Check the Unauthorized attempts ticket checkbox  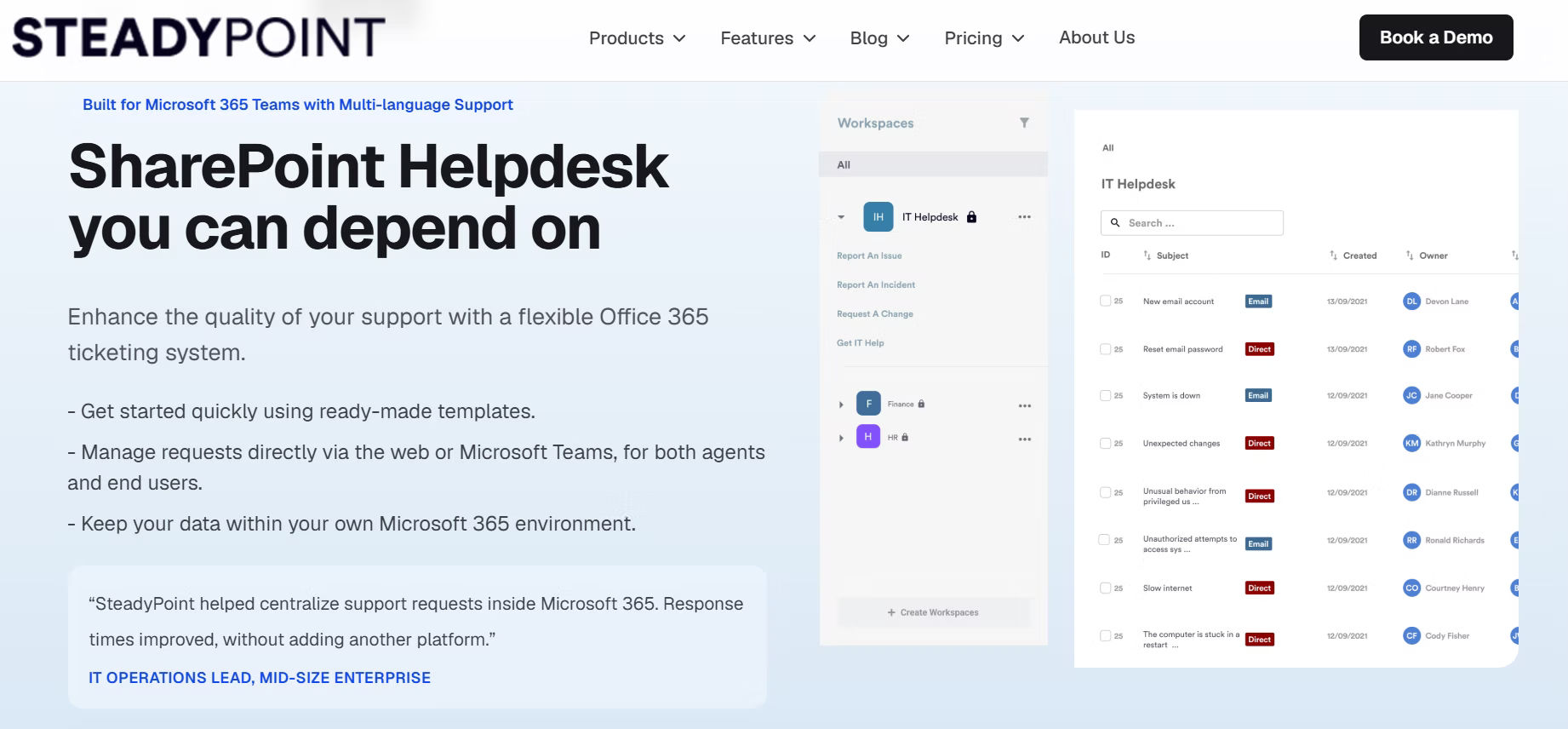[x=1104, y=540]
